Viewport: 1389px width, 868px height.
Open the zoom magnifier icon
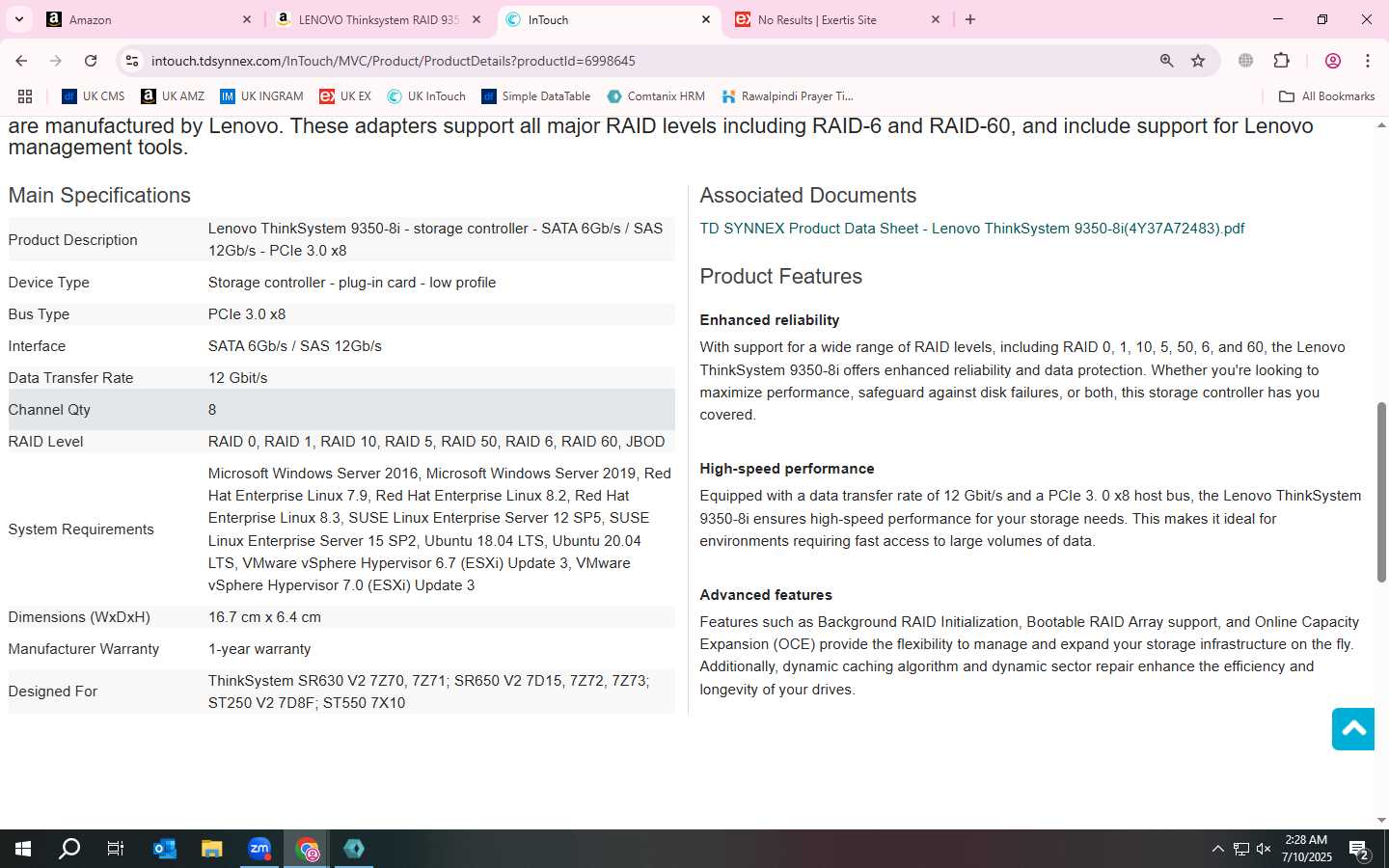click(1166, 61)
